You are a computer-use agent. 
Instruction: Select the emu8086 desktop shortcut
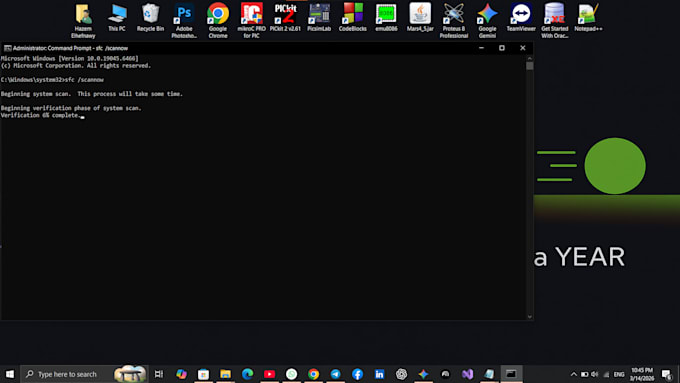click(x=386, y=17)
